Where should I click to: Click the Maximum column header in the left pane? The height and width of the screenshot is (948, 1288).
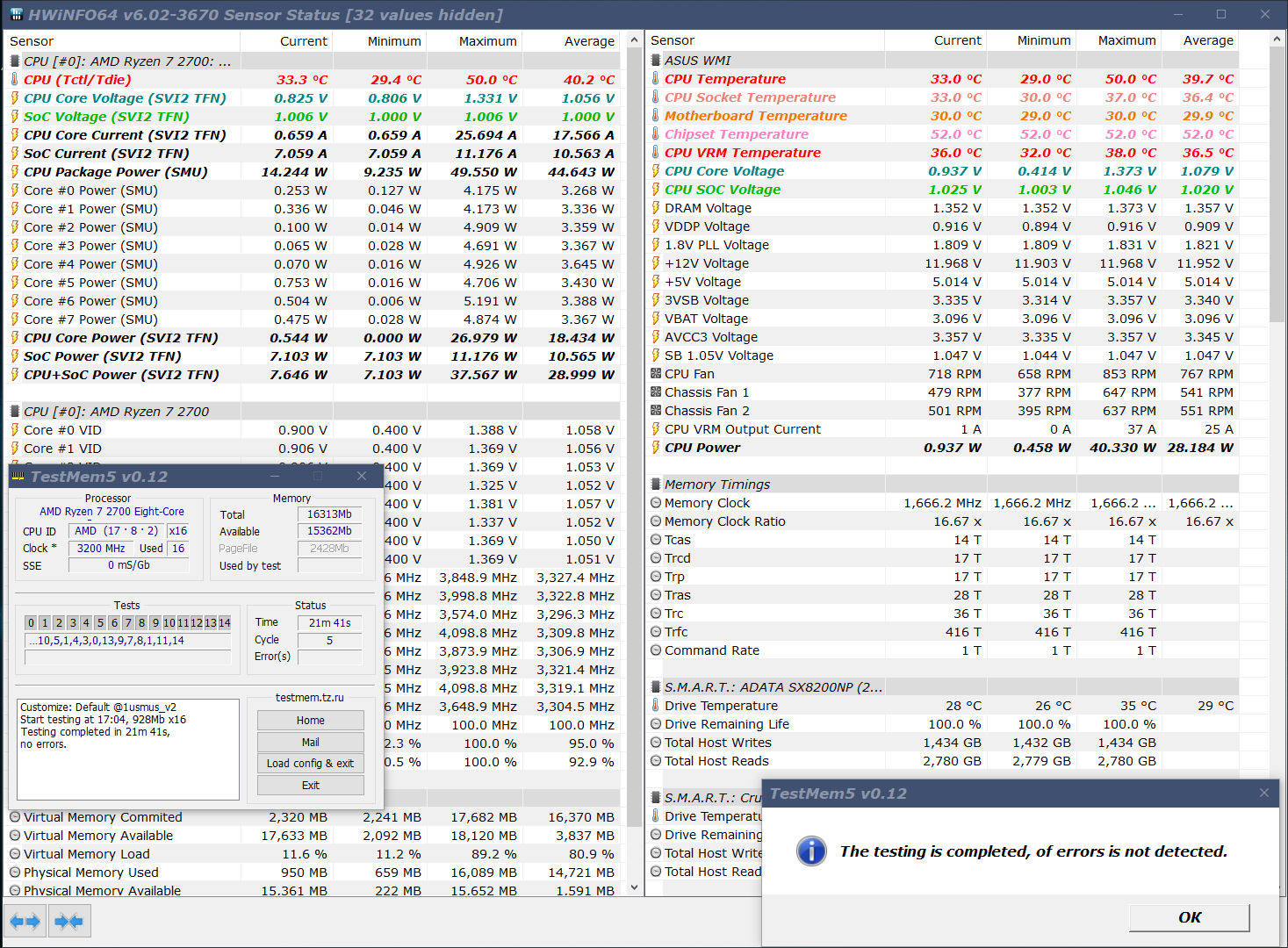pyautogui.click(x=475, y=41)
